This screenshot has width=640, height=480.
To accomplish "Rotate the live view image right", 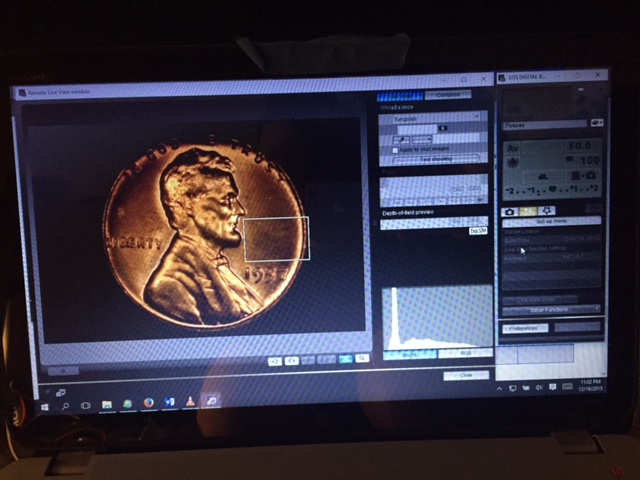I will 292,361.
